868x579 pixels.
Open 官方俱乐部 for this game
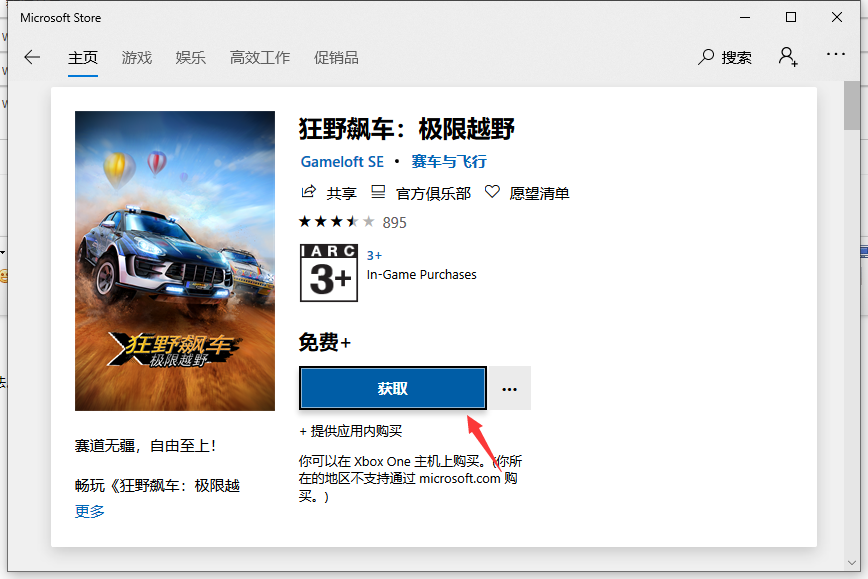(x=422, y=192)
